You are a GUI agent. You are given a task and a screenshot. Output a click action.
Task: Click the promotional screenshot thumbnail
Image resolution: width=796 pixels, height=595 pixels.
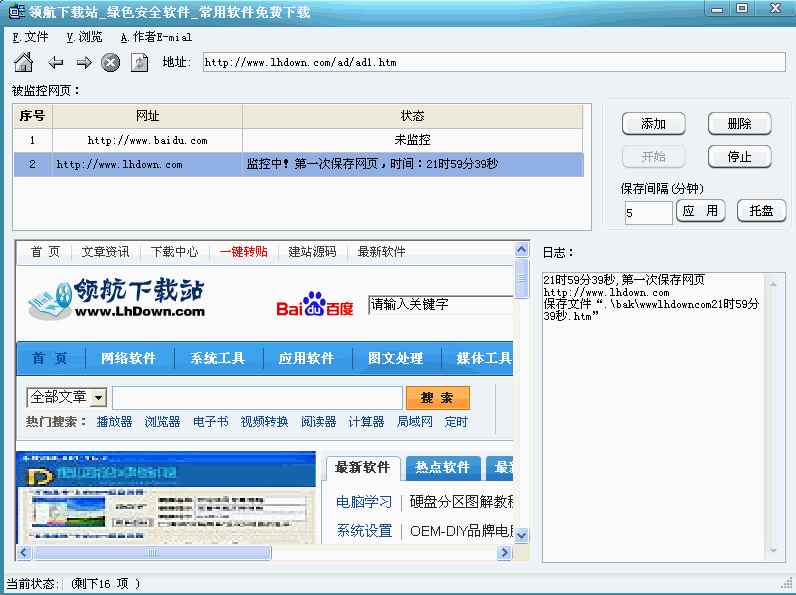coord(165,497)
